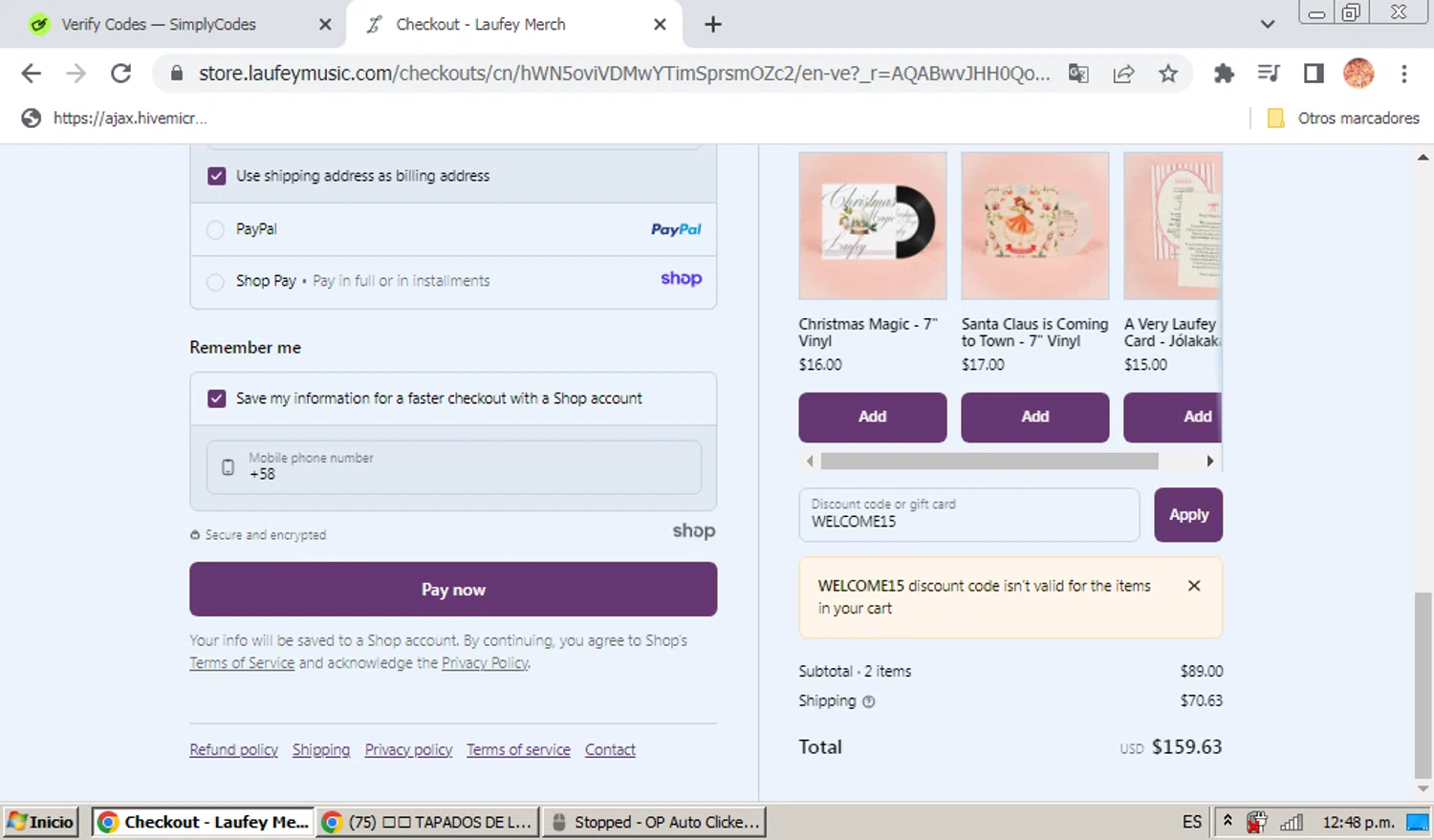Dismiss the WELCOME15 invalid code notice
Image resolution: width=1434 pixels, height=840 pixels.
(1194, 586)
